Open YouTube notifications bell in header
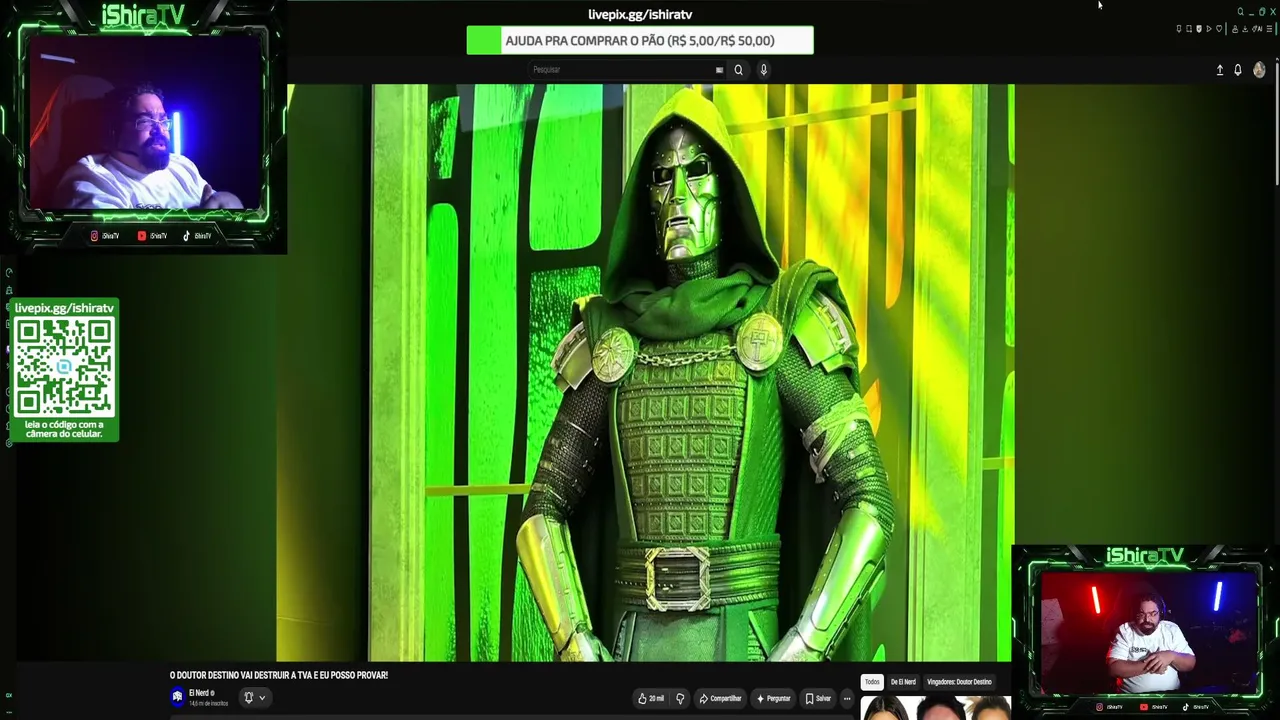This screenshot has height=720, width=1280. (1238, 70)
